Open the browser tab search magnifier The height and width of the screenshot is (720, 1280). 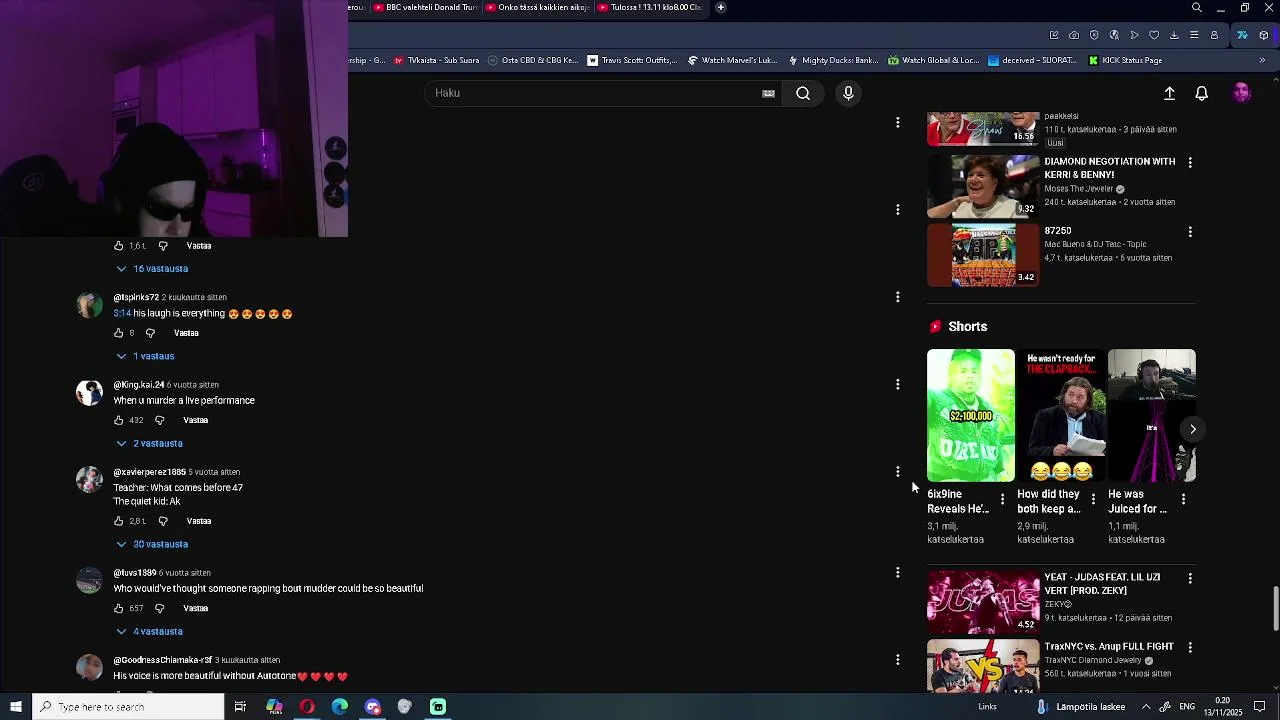(x=1197, y=8)
